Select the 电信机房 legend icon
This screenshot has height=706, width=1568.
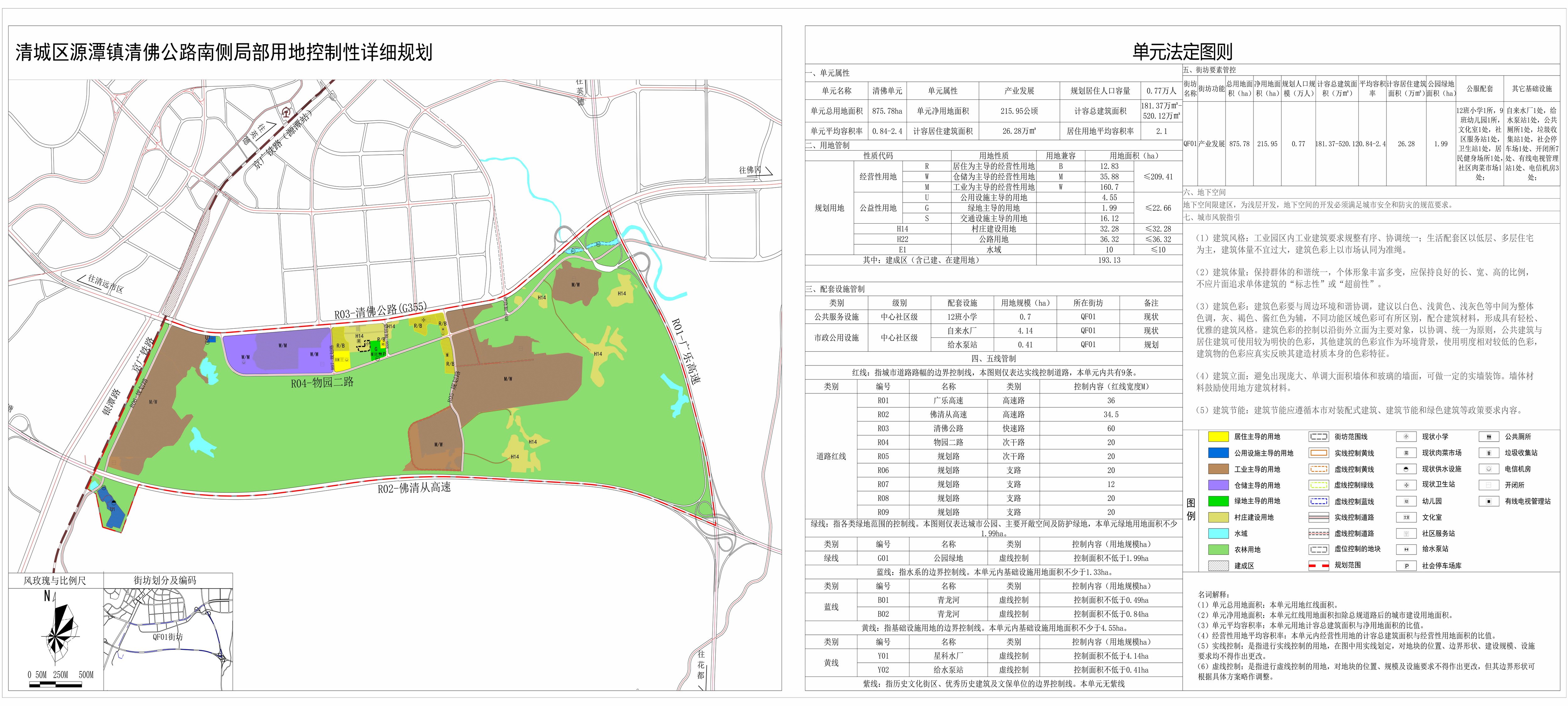[1488, 469]
